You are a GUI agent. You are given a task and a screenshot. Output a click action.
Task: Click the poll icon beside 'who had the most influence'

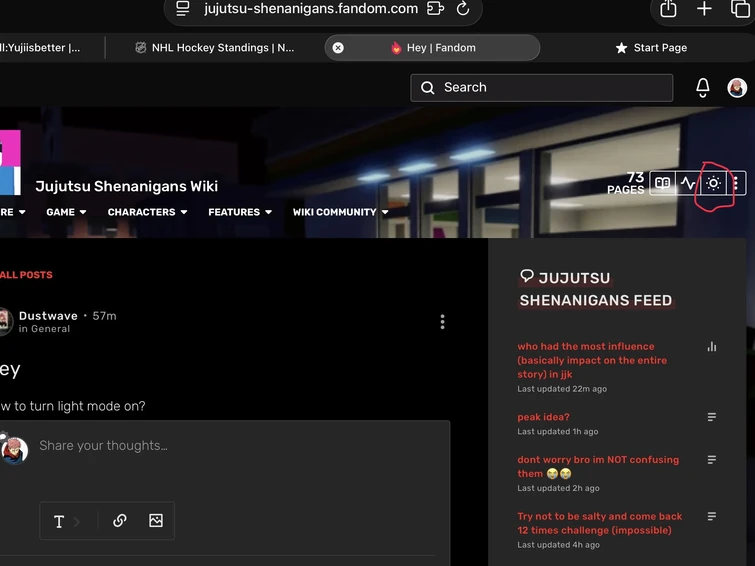[712, 347]
